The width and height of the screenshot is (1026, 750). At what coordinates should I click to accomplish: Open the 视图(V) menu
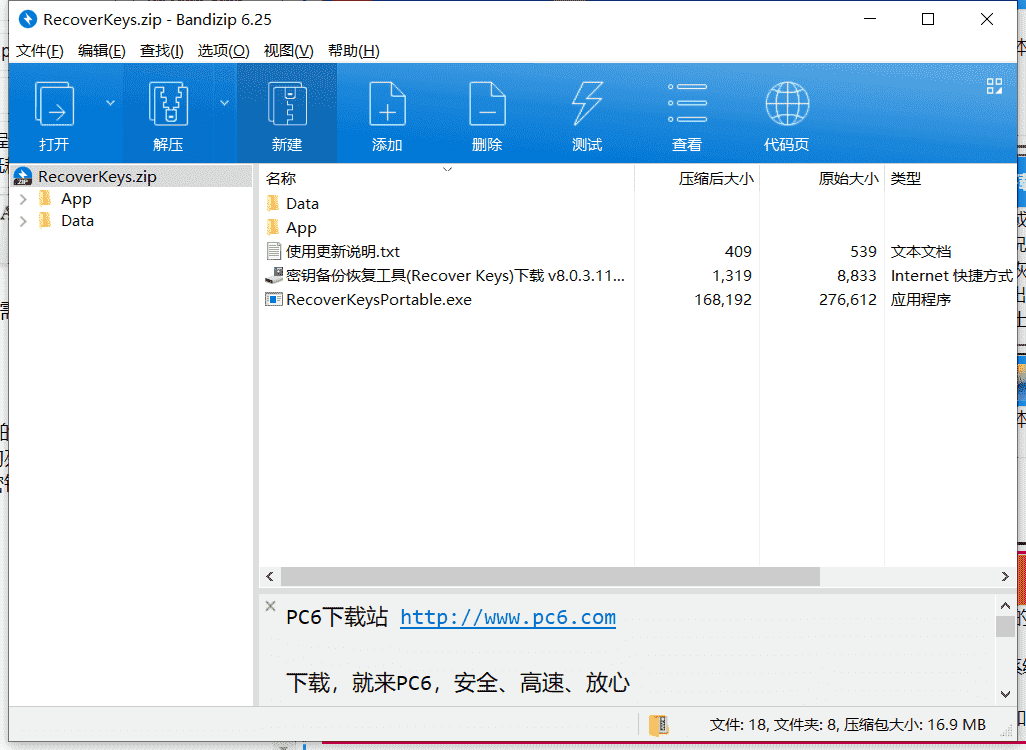coord(289,50)
